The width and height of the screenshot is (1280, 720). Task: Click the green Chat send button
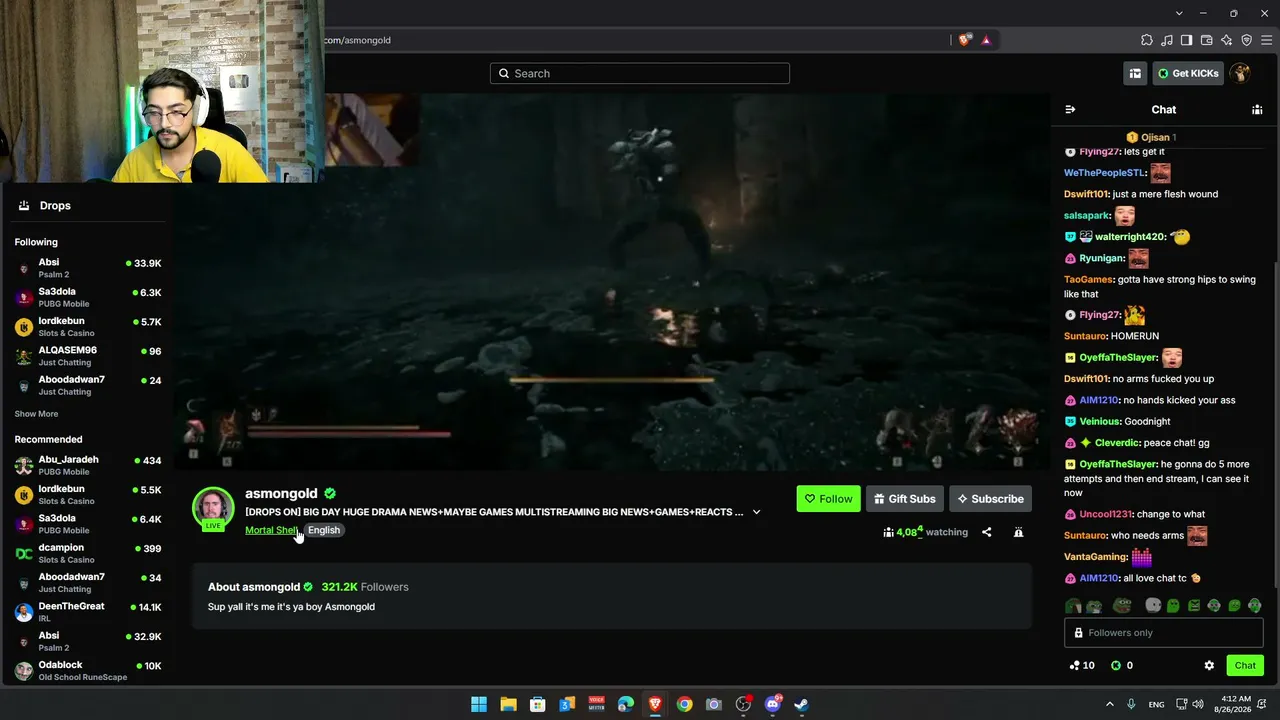point(1245,665)
